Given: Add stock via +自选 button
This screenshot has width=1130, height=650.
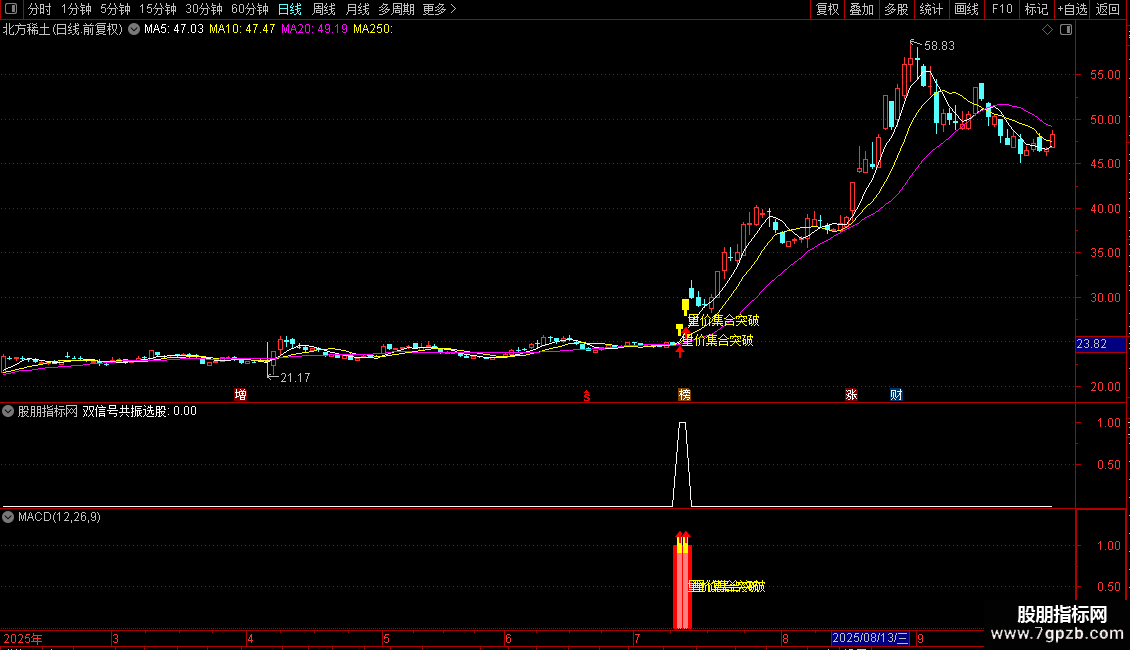Looking at the screenshot, I should 1072,9.
